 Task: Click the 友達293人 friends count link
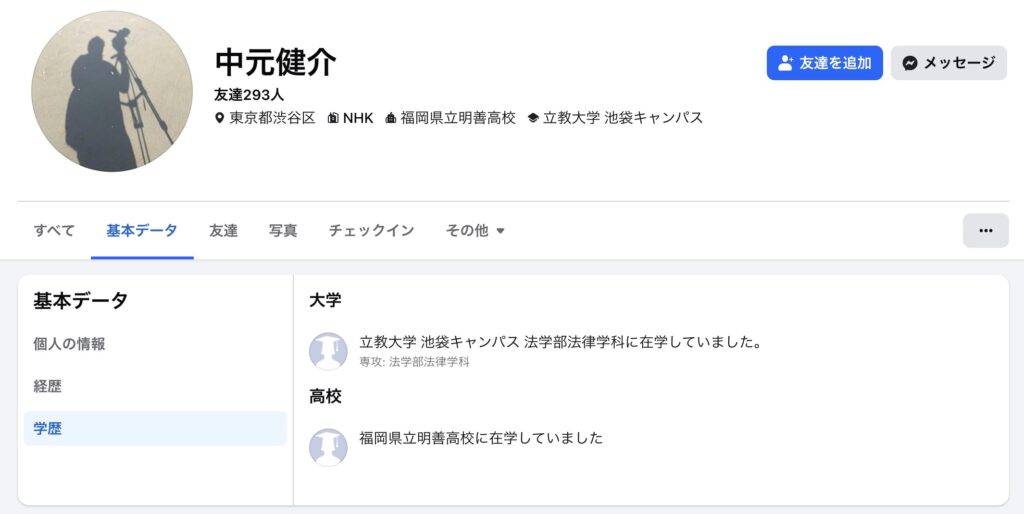pyautogui.click(x=249, y=95)
